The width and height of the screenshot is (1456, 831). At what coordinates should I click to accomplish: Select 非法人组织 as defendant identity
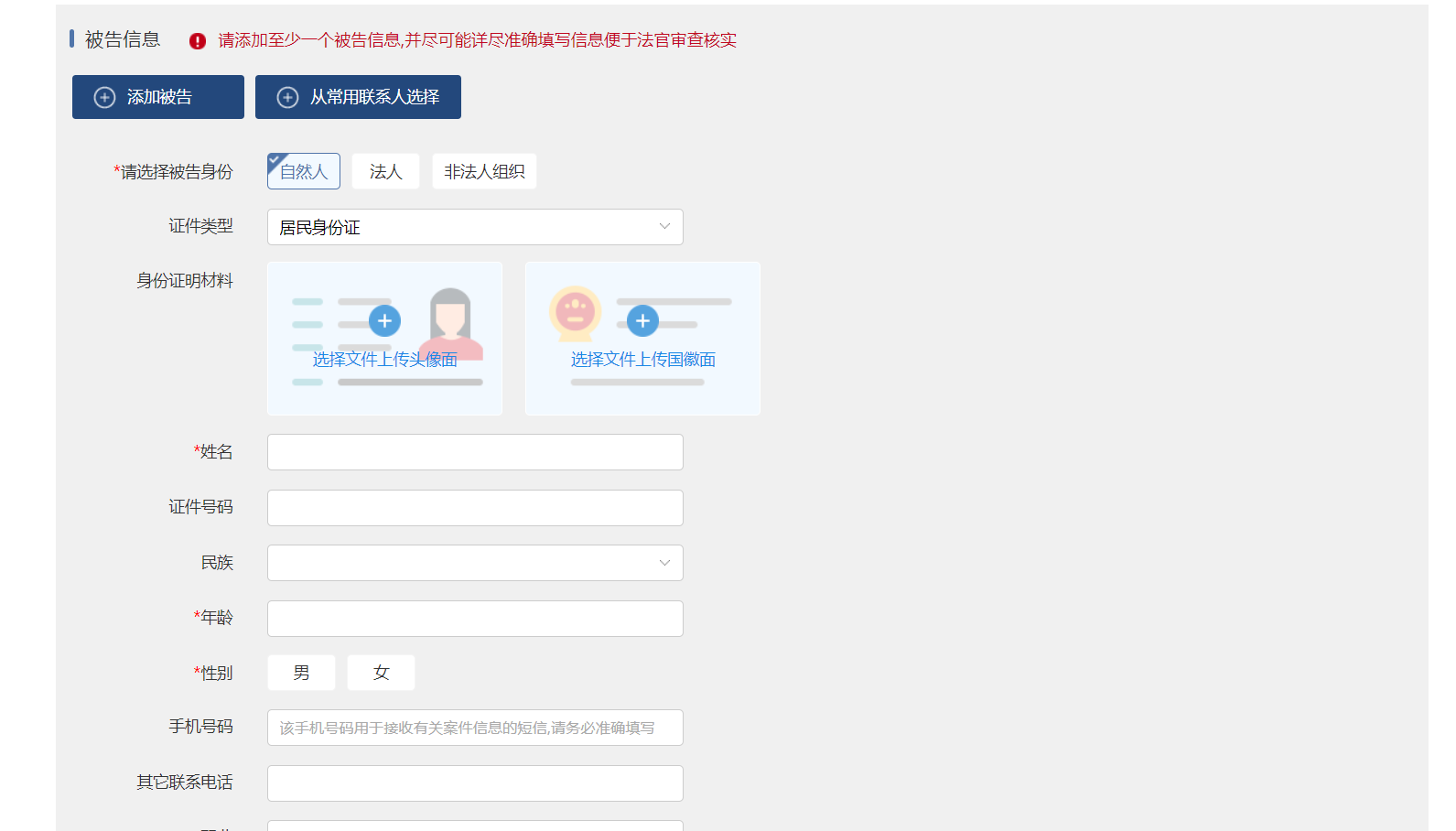(x=484, y=171)
